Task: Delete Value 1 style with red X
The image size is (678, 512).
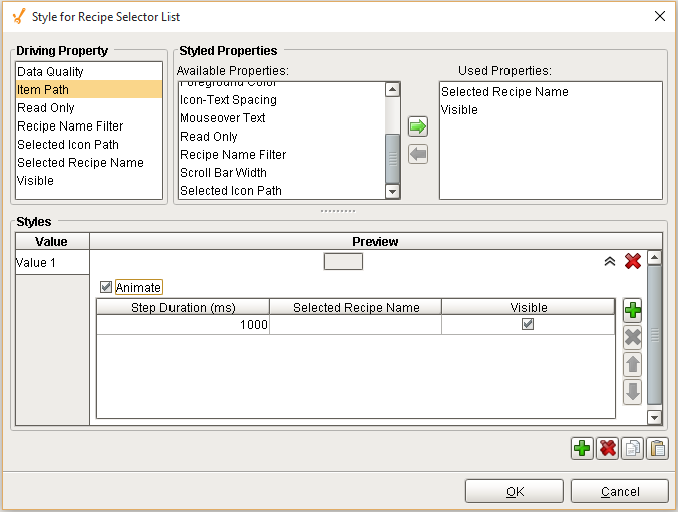Action: (x=632, y=261)
